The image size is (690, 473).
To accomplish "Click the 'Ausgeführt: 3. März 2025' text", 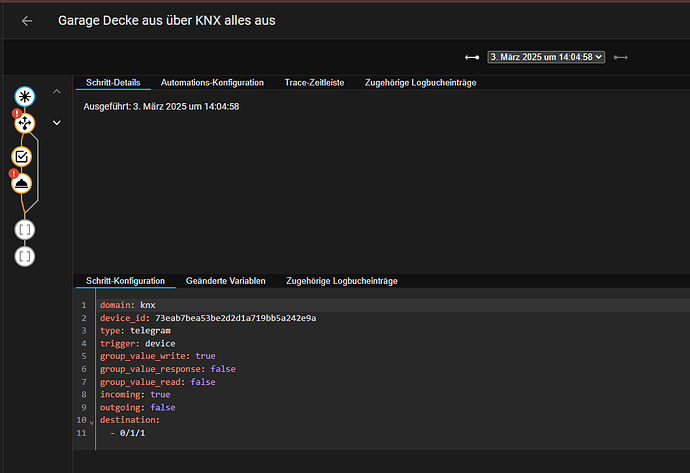I will click(161, 106).
